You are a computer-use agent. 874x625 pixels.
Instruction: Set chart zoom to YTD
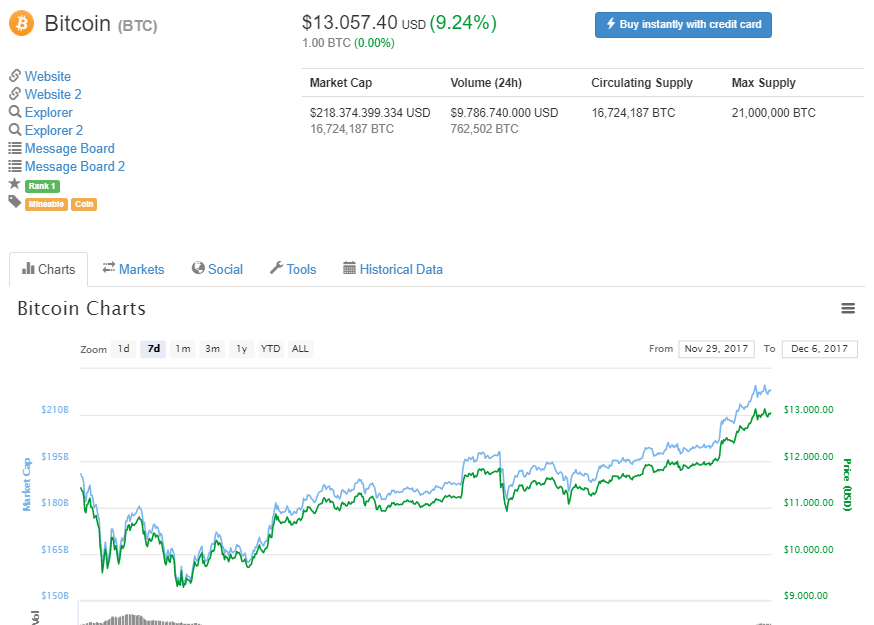click(x=271, y=349)
